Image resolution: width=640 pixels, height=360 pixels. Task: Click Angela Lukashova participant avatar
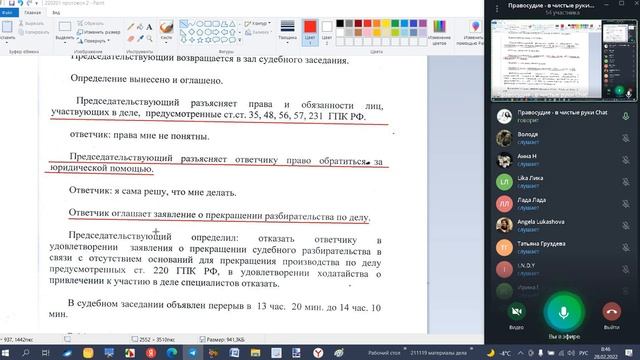(504, 225)
